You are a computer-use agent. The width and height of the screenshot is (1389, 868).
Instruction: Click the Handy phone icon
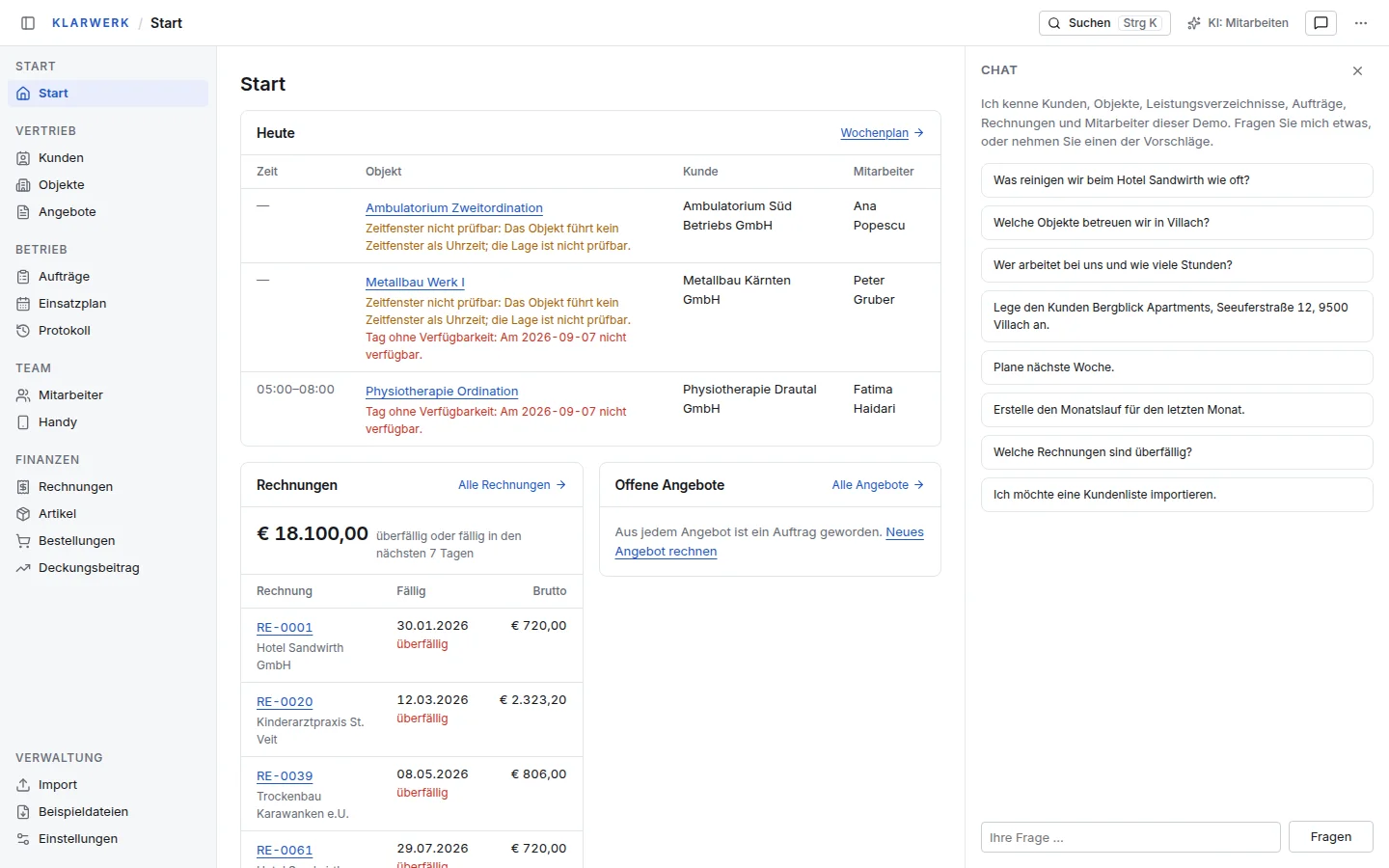click(23, 422)
